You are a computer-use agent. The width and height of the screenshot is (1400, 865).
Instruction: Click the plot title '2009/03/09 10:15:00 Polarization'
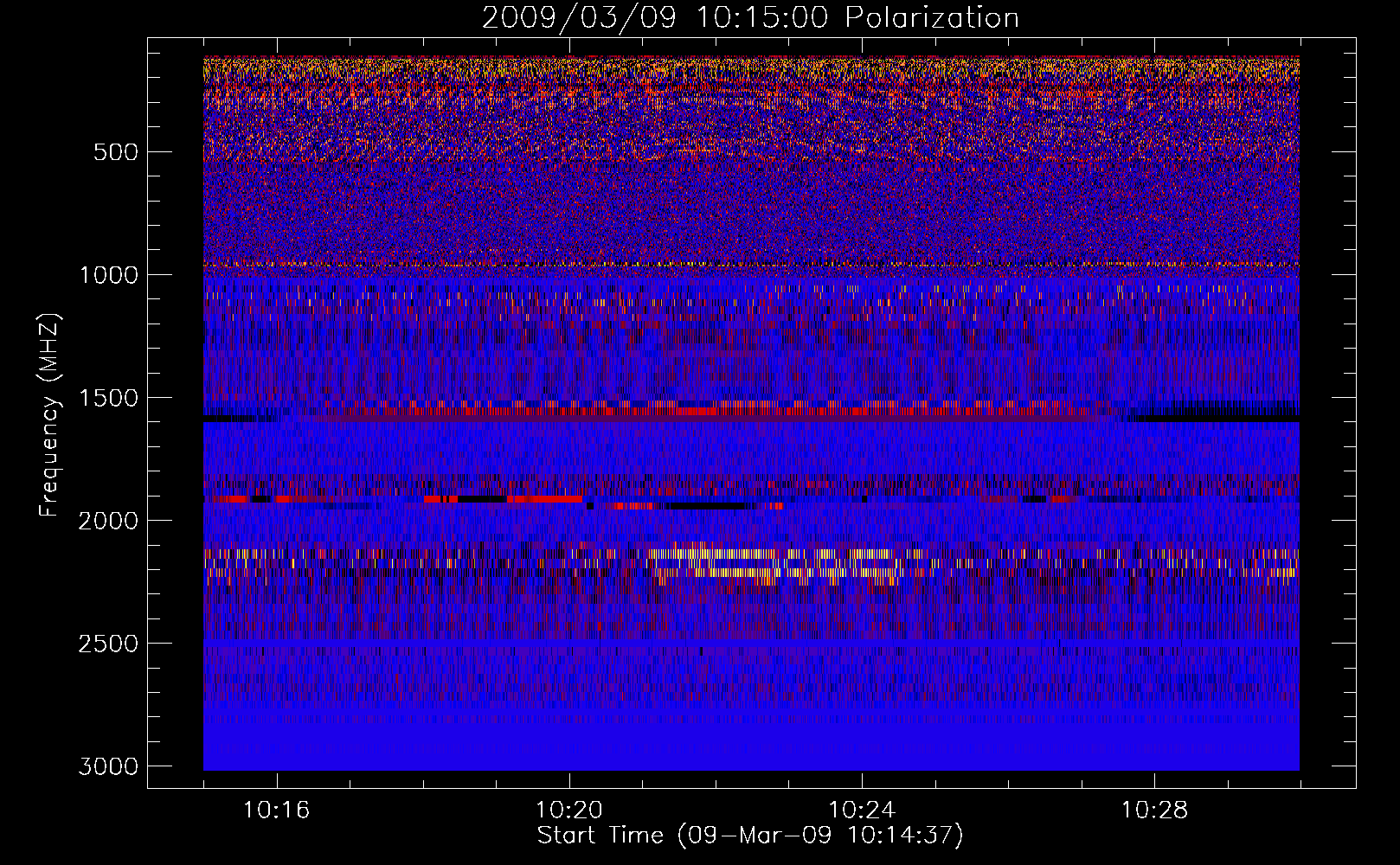750,18
